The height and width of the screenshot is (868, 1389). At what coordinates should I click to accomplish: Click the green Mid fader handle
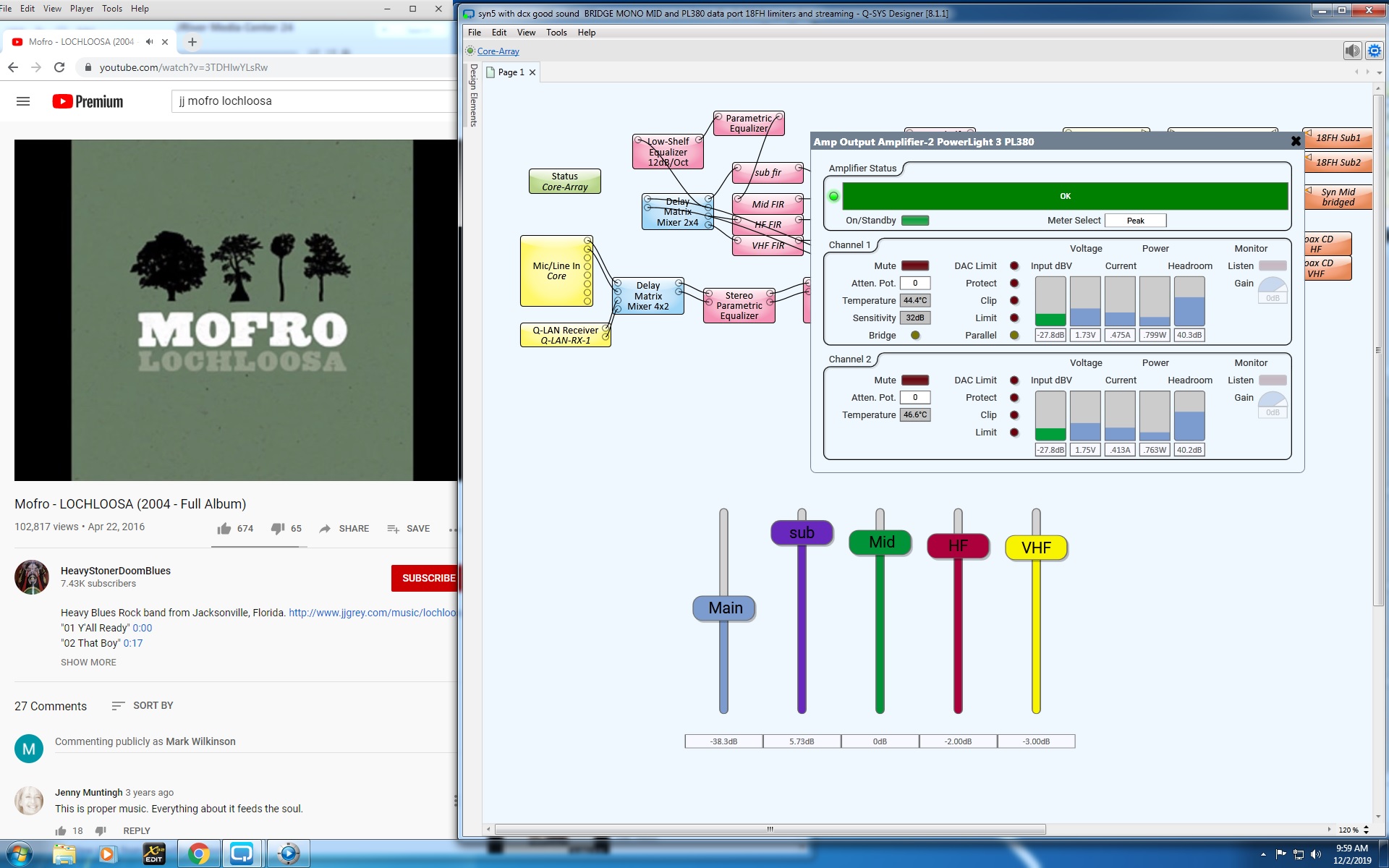pos(880,542)
